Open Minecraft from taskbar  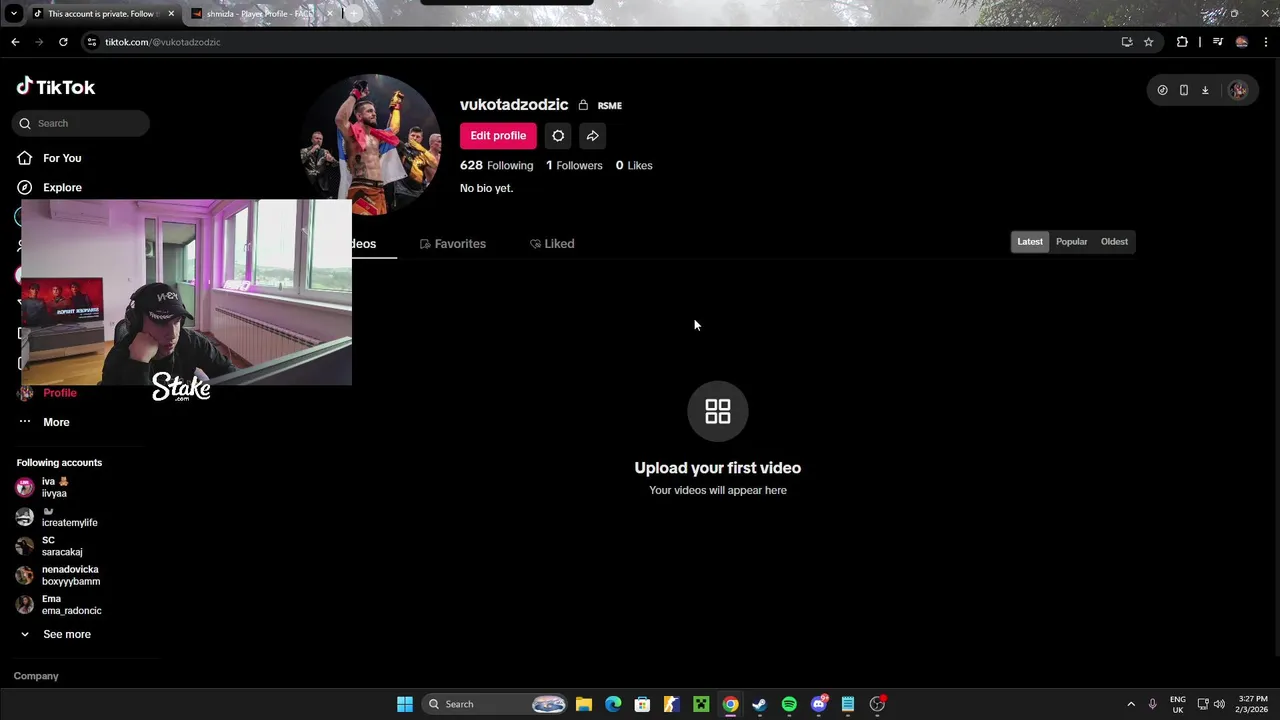pyautogui.click(x=701, y=704)
